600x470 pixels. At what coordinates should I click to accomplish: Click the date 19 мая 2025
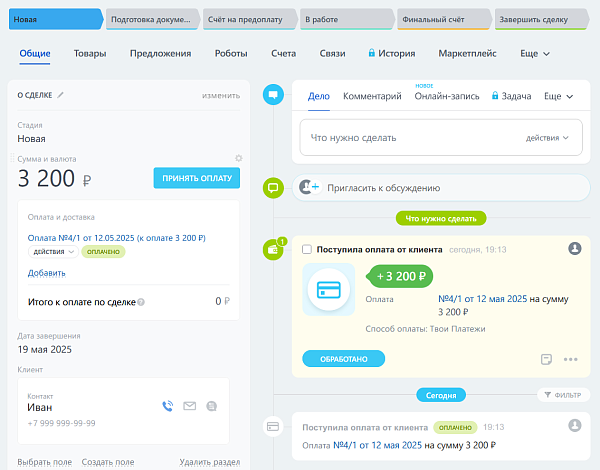pos(44,349)
